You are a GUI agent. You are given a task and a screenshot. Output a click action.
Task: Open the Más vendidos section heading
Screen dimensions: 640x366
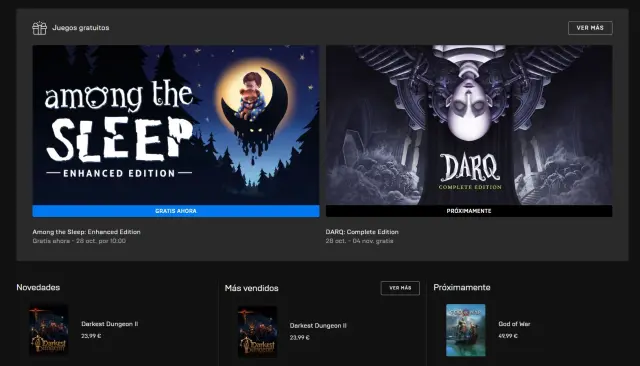pos(251,288)
